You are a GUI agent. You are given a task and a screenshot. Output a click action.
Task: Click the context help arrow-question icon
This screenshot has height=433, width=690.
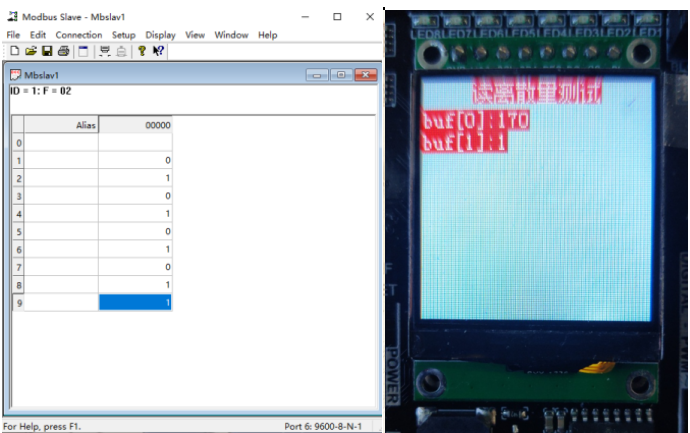[158, 51]
